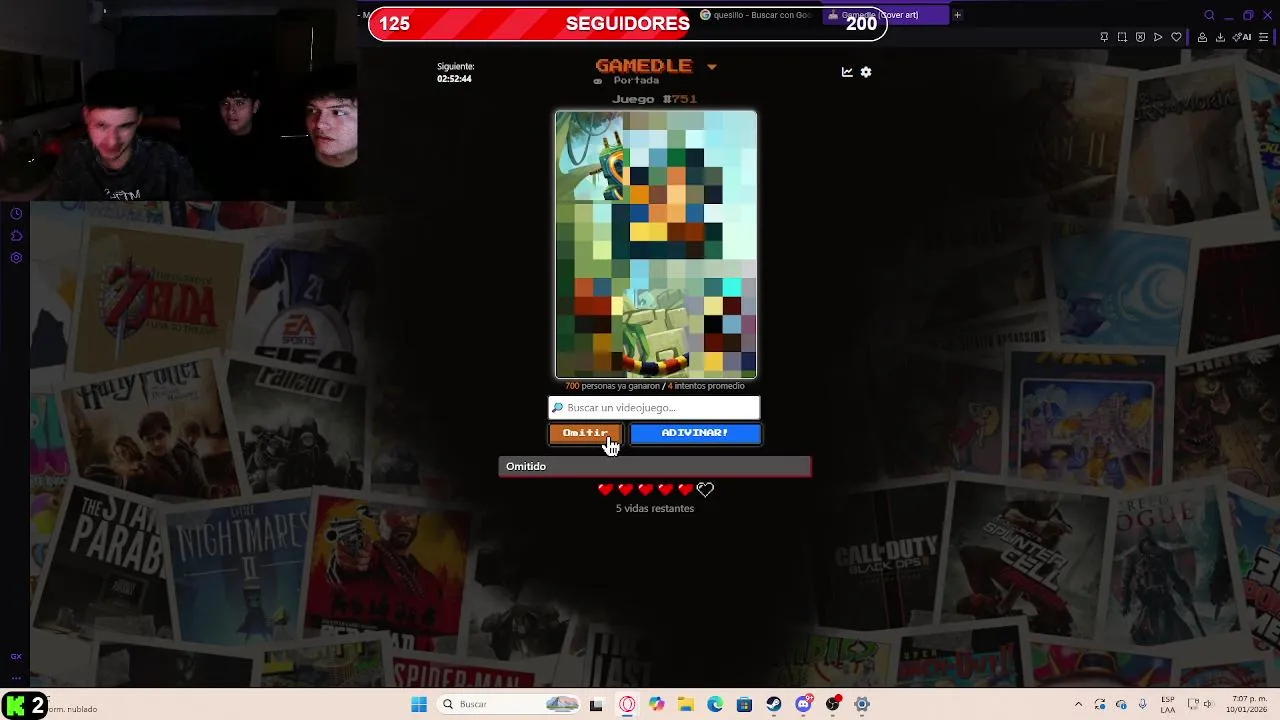Open the Windows Start menu
1280x720 pixels.
(419, 704)
